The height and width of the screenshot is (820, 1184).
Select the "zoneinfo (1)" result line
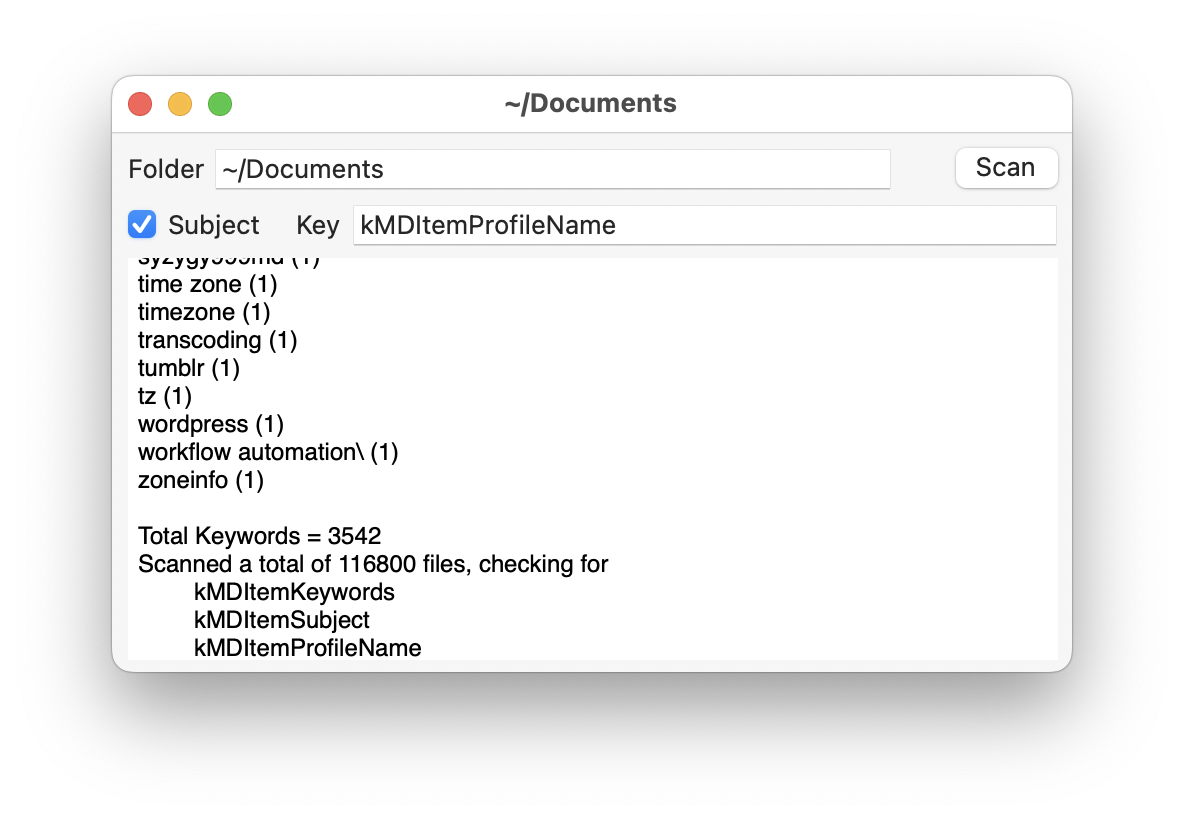(x=201, y=479)
